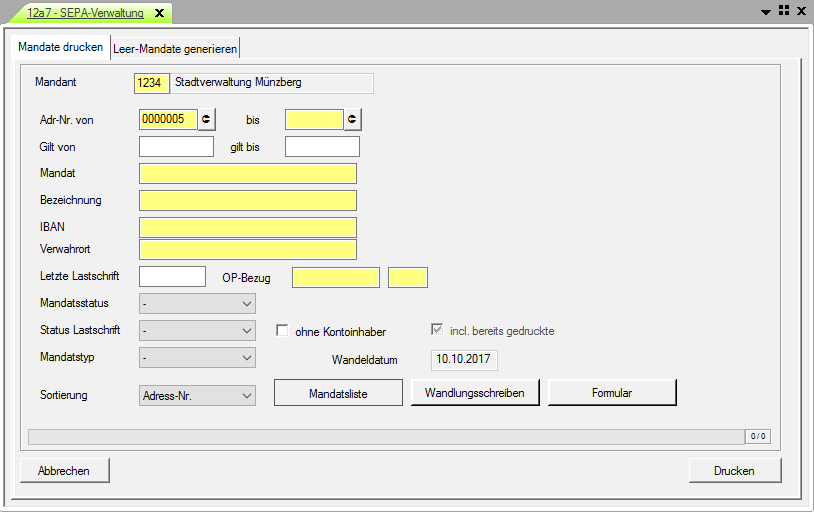Click the Mandatsliste button

coord(338,393)
